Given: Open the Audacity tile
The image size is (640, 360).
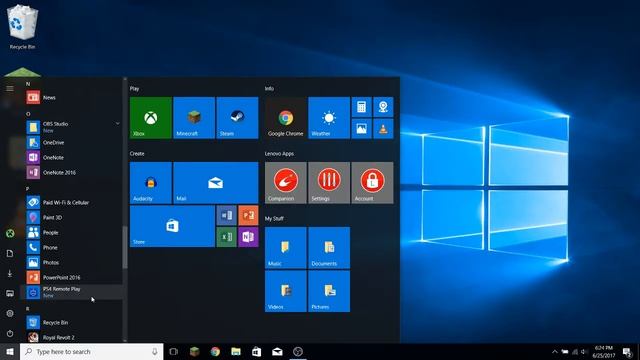Looking at the screenshot, I should (151, 182).
